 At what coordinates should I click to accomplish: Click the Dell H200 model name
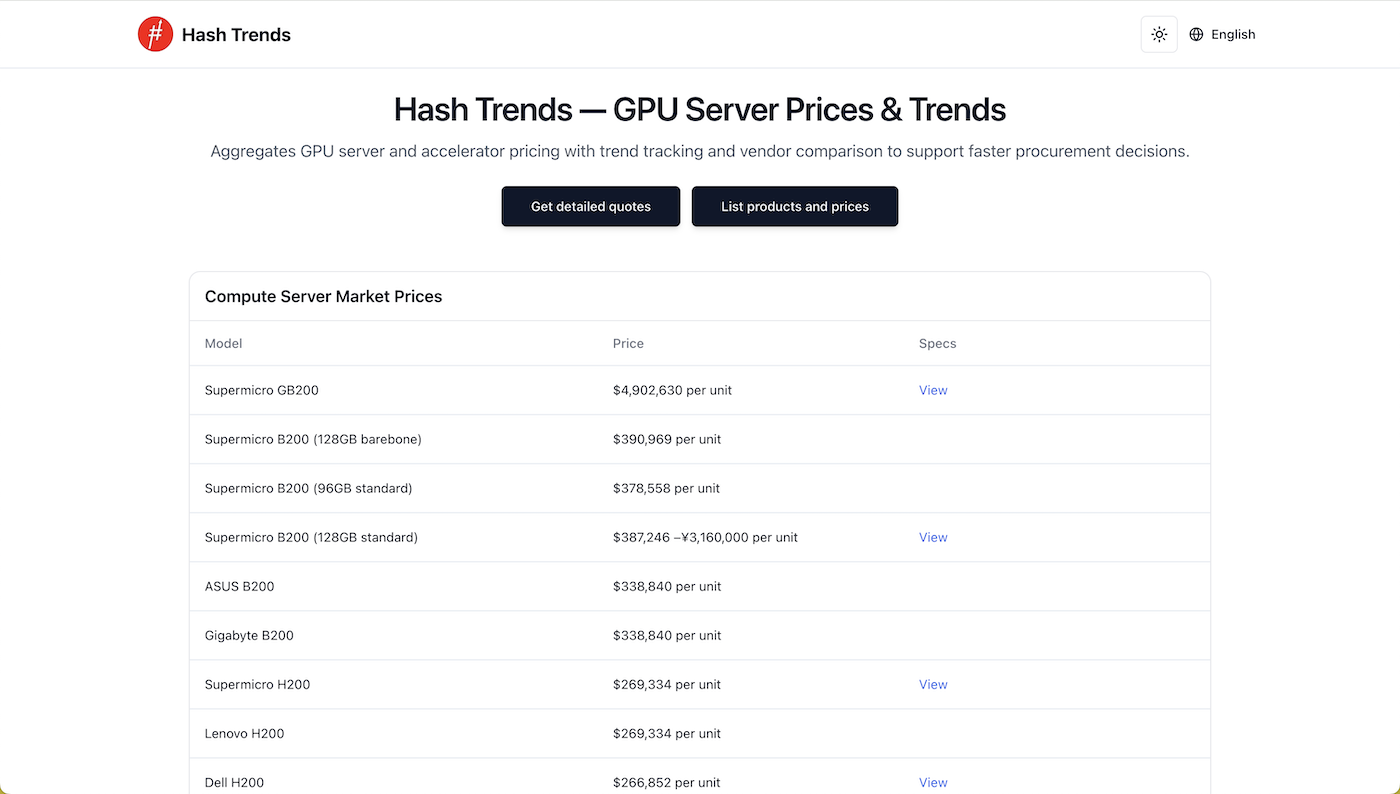[x=235, y=782]
